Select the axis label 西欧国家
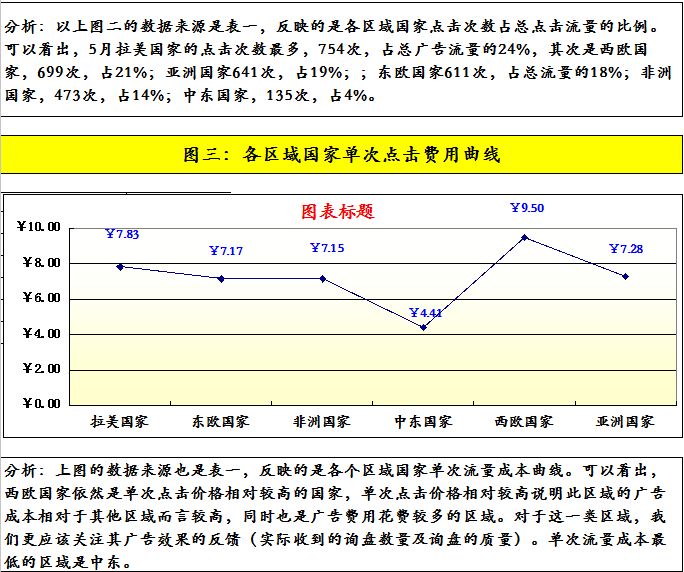The image size is (684, 572). [x=524, y=421]
